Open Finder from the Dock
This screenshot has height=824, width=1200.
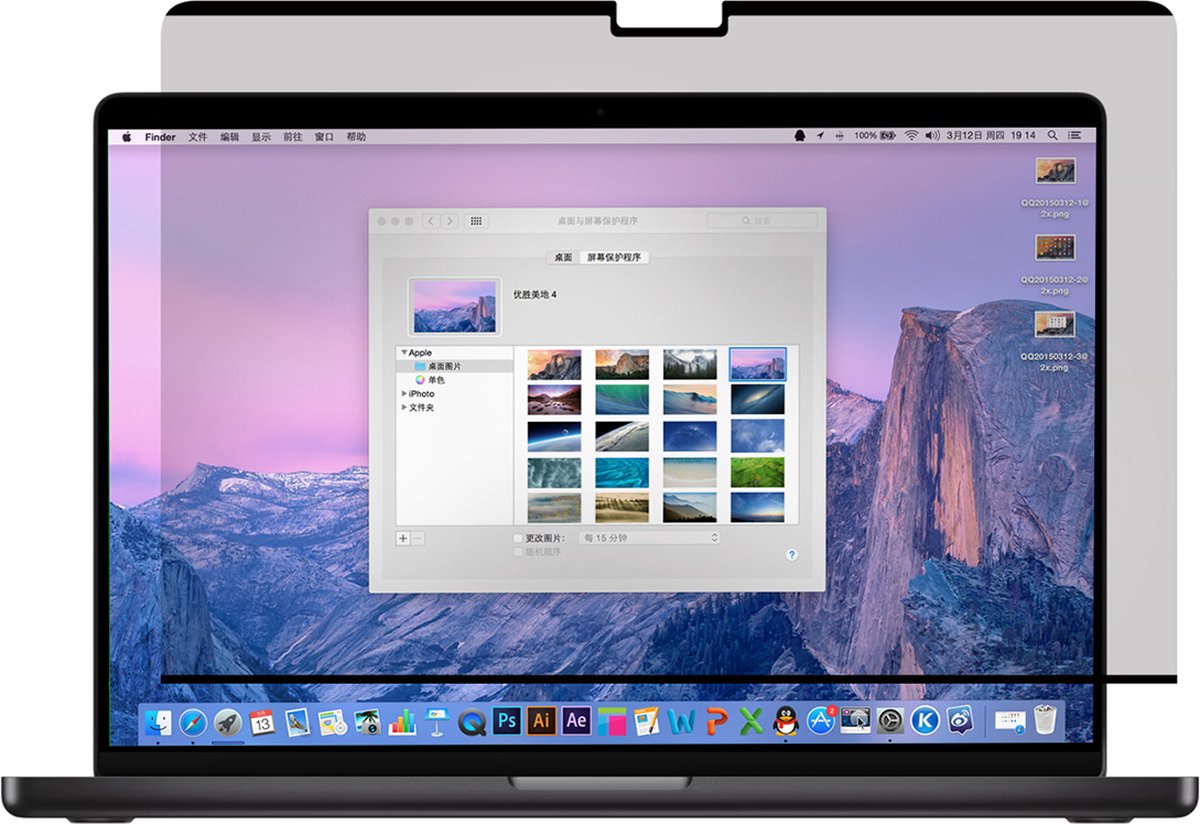click(x=158, y=721)
